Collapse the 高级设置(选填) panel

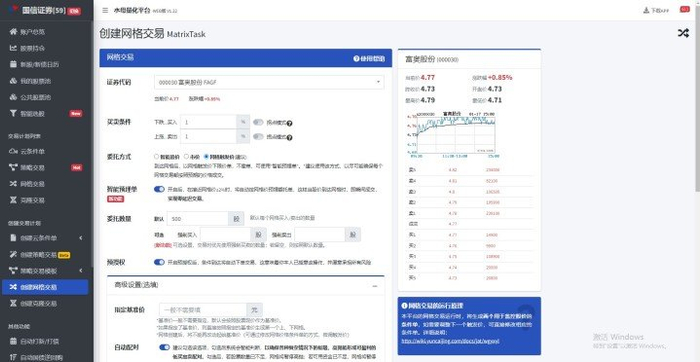375,286
